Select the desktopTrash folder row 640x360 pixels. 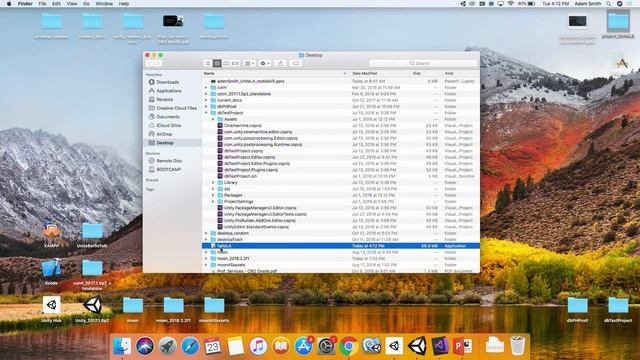(341, 240)
